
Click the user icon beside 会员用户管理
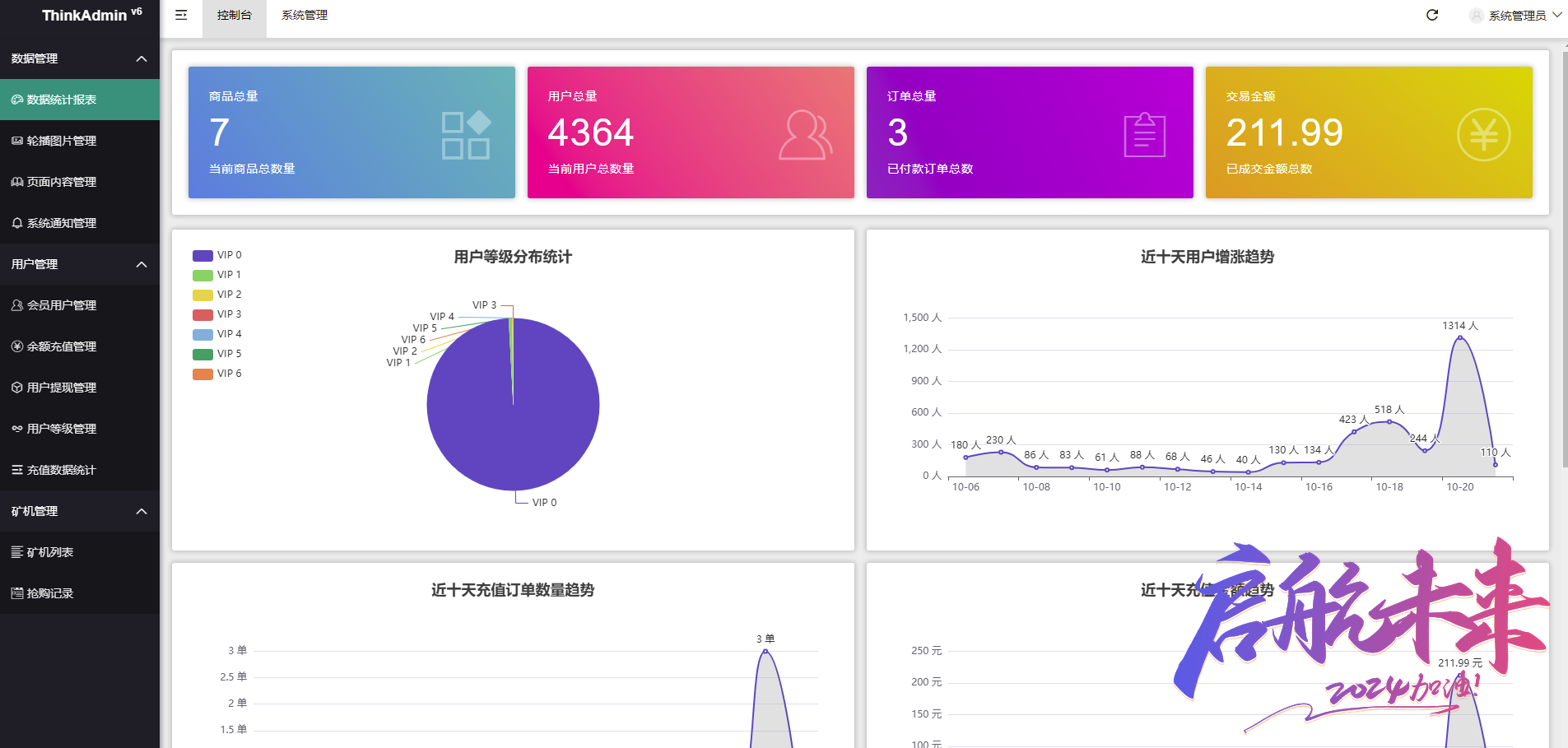click(17, 305)
